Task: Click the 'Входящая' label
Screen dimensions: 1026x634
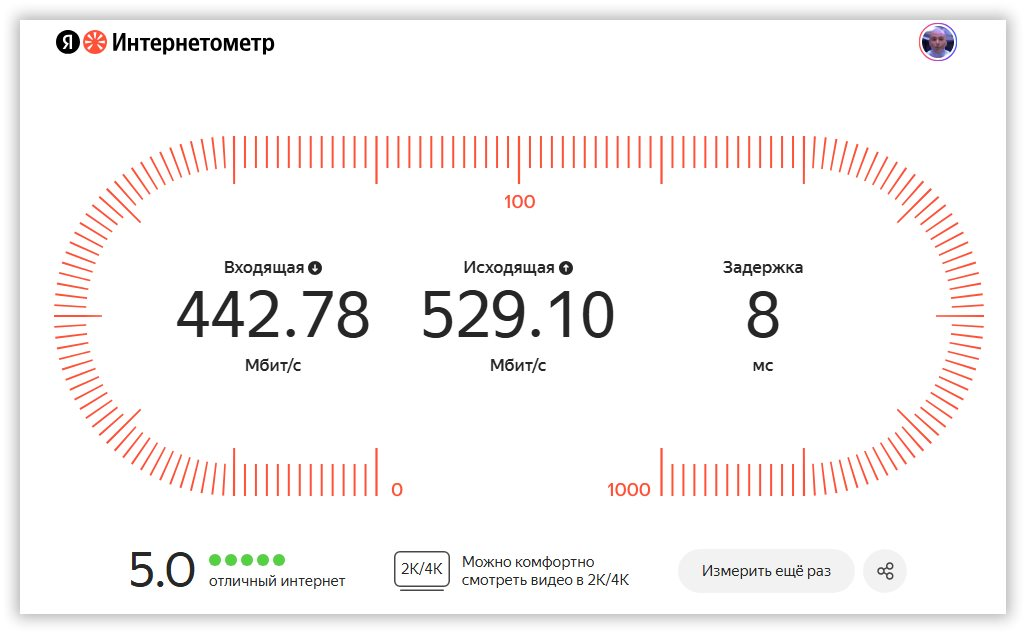Action: [x=264, y=268]
